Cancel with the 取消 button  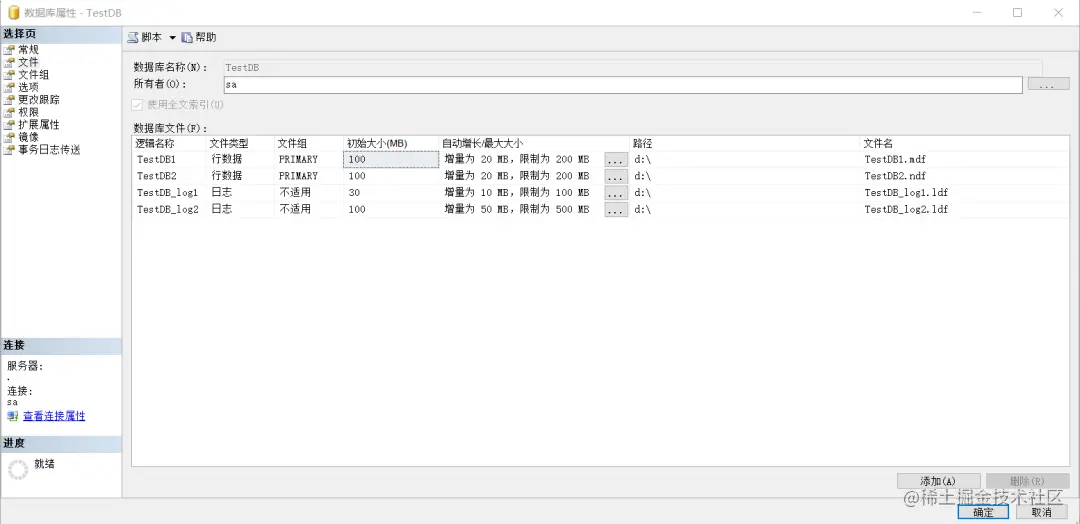click(x=1041, y=512)
